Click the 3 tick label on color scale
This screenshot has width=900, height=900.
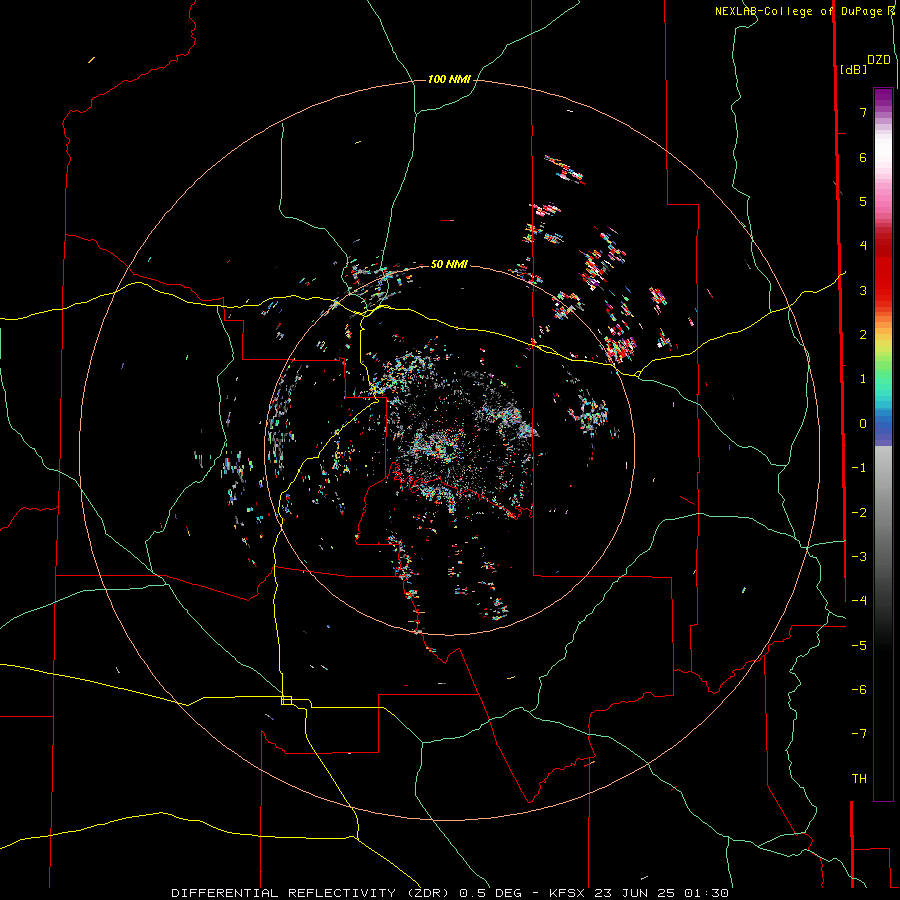click(x=862, y=290)
